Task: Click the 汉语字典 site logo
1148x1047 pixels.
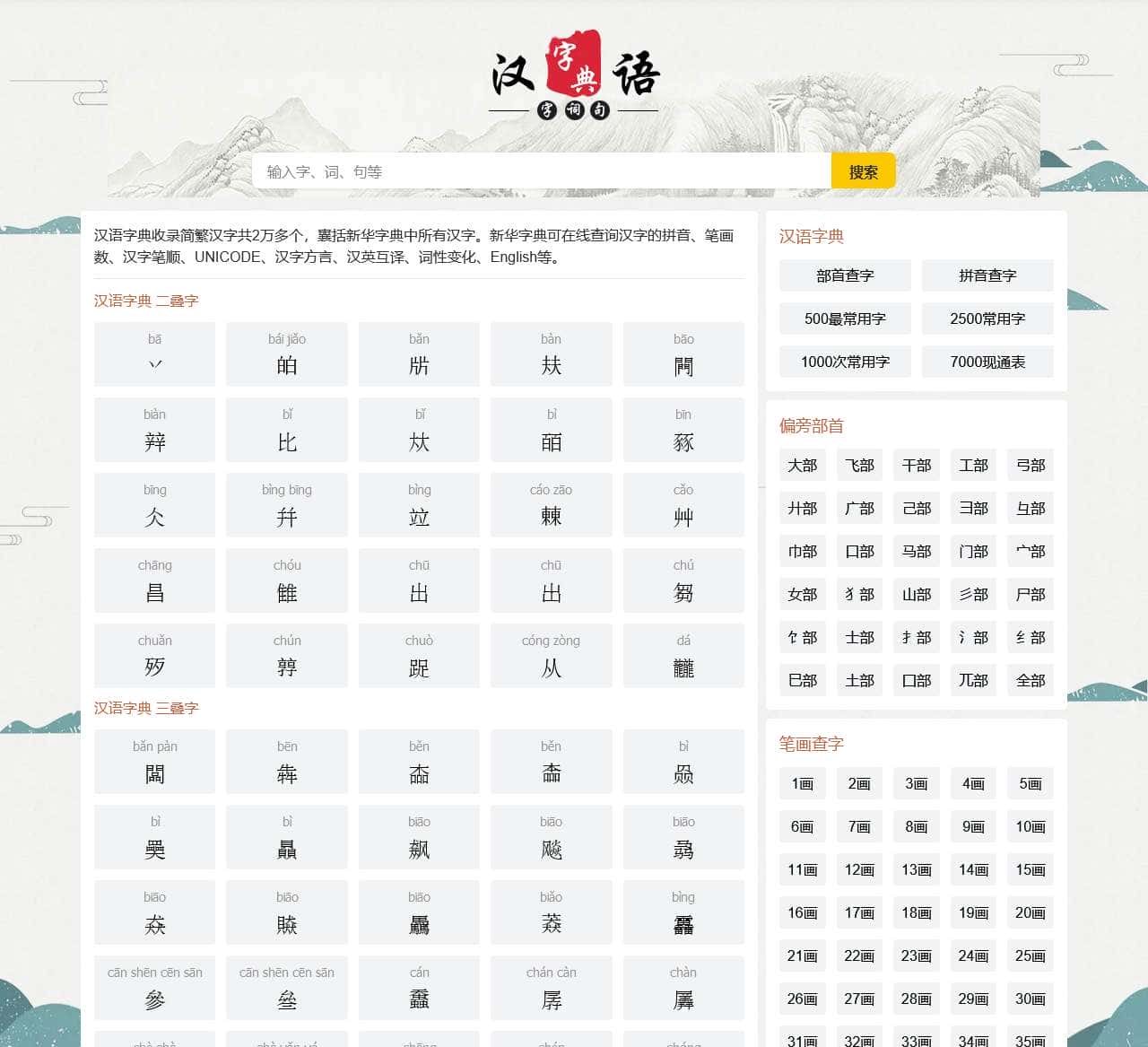Action: coord(574,76)
